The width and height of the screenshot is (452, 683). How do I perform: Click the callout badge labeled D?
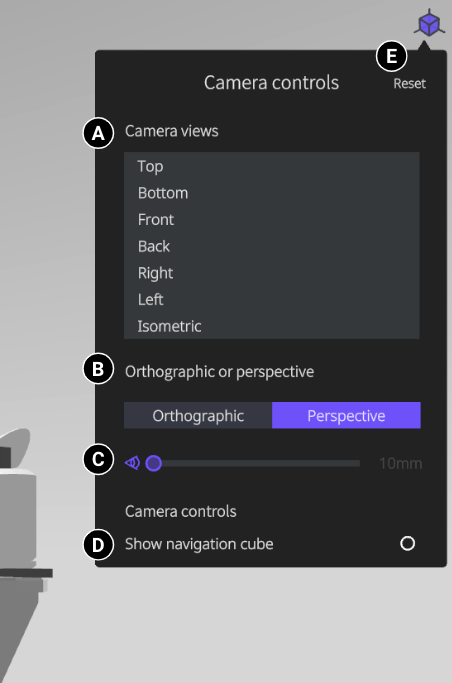[x=98, y=544]
